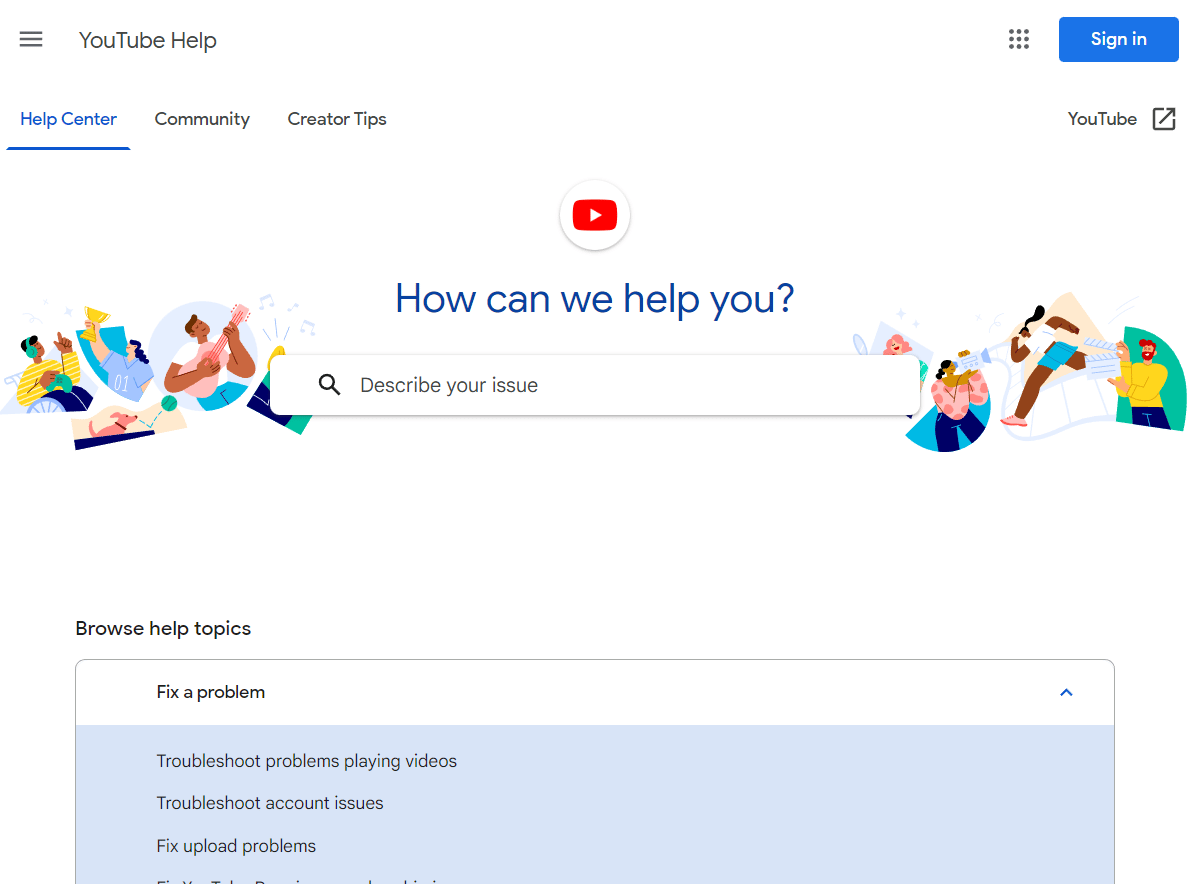Image resolution: width=1200 pixels, height=884 pixels.
Task: Click the Fix a problem heading
Action: (211, 692)
